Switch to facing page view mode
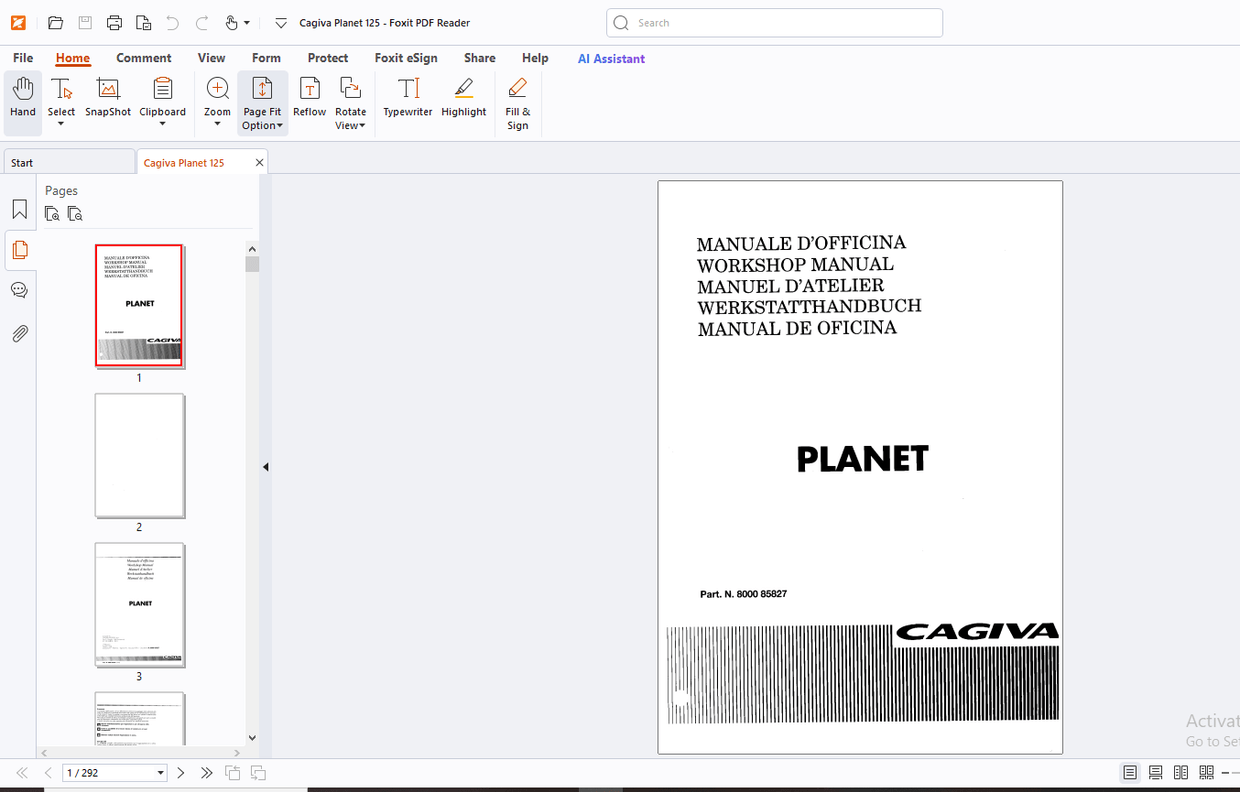This screenshot has width=1240, height=792. point(1180,772)
